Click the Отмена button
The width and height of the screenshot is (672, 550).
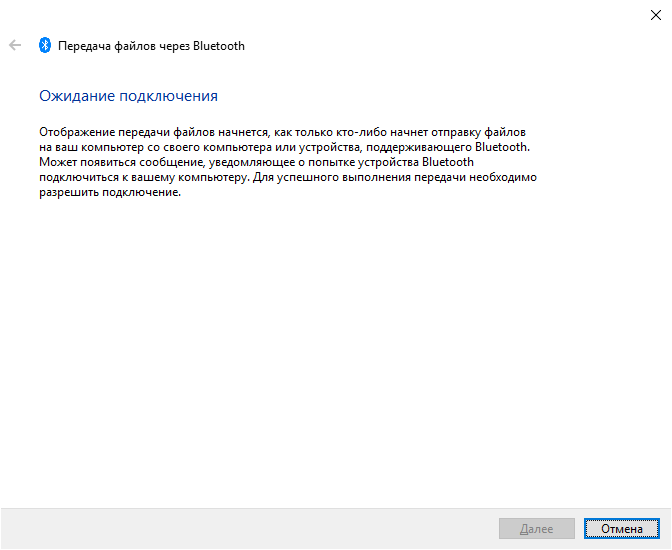621,529
